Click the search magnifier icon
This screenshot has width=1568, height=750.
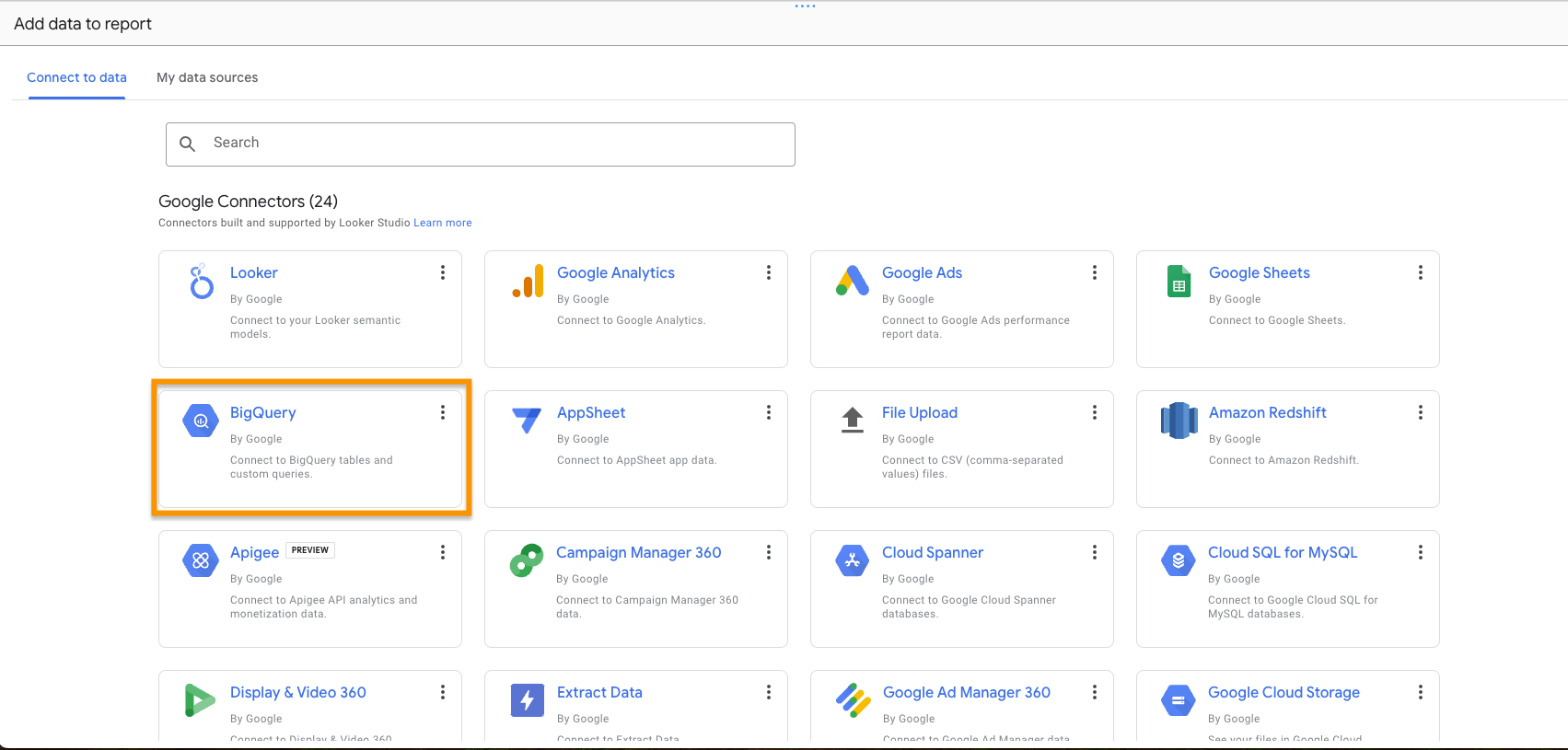pyautogui.click(x=188, y=144)
